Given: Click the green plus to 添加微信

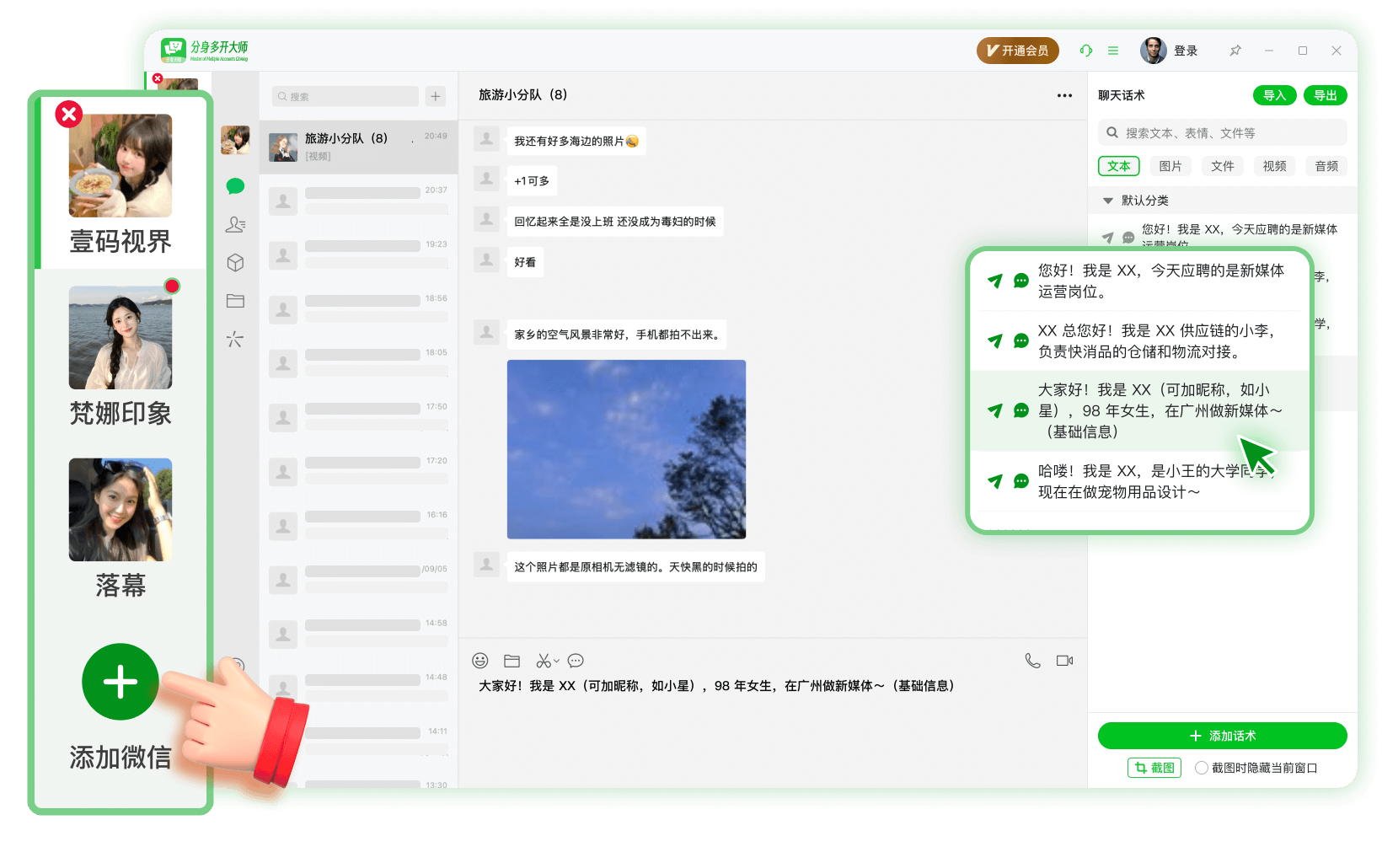Looking at the screenshot, I should [x=120, y=683].
